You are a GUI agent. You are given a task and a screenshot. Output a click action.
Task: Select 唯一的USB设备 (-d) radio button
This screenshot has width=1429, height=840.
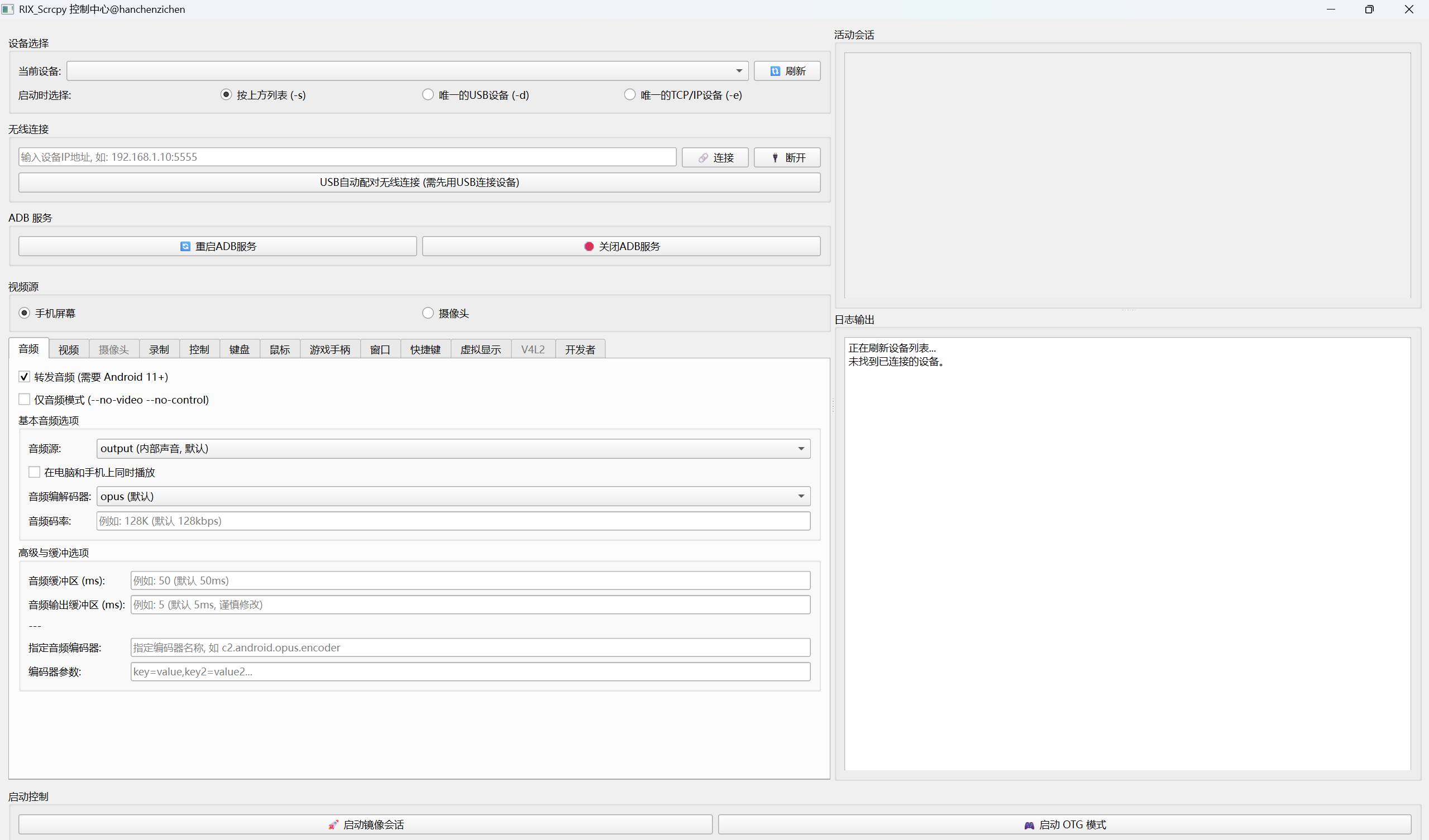tap(428, 95)
